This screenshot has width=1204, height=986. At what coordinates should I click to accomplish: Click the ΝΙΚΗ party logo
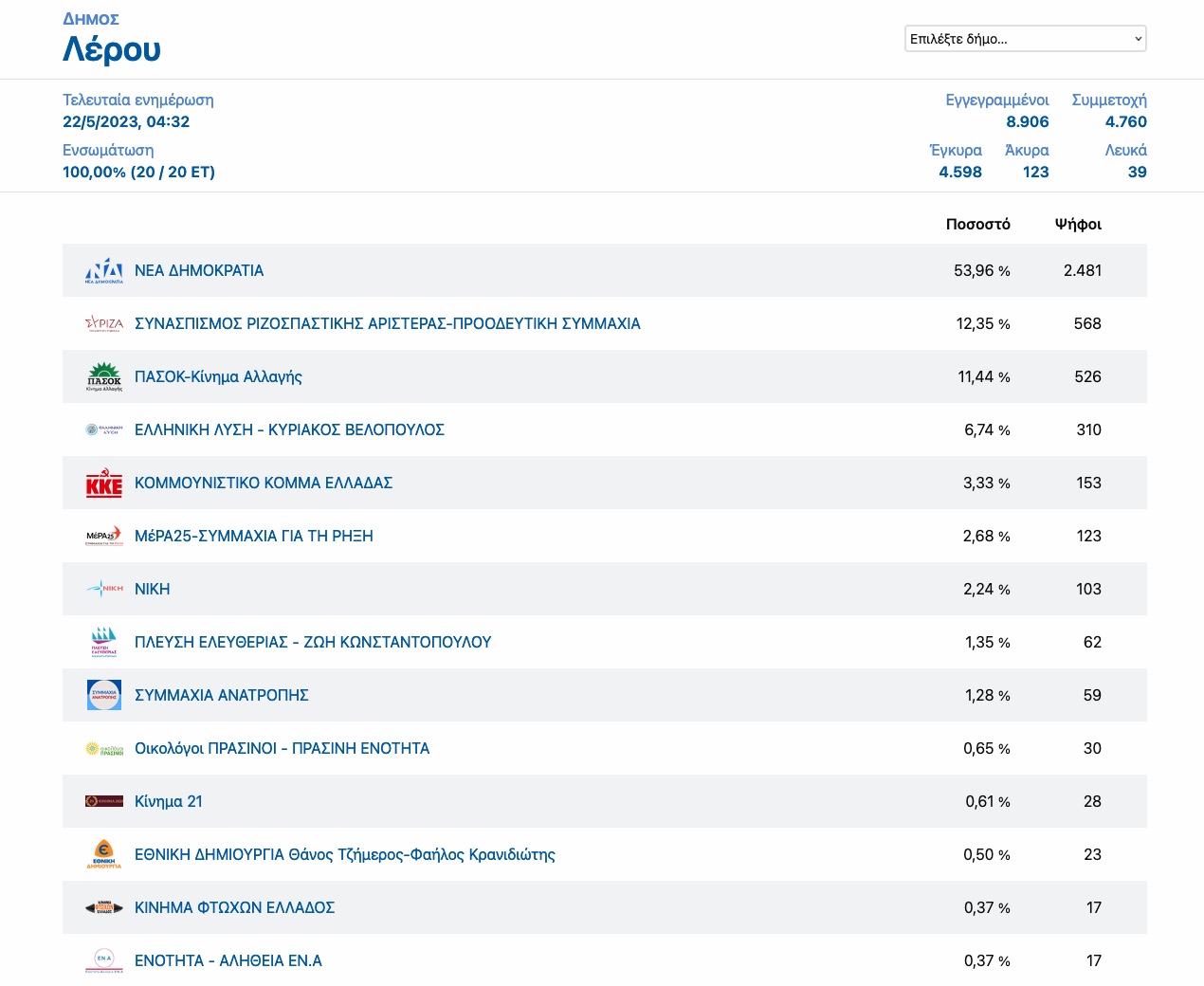point(104,589)
